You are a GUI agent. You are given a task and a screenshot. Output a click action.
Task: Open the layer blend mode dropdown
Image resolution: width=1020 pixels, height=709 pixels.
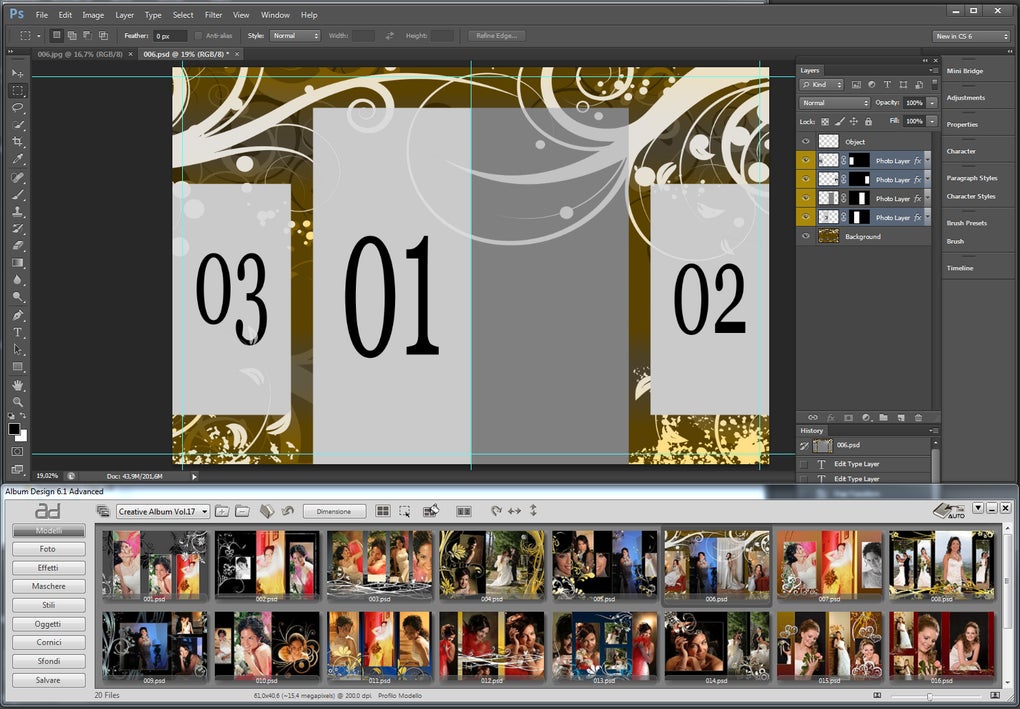[835, 103]
